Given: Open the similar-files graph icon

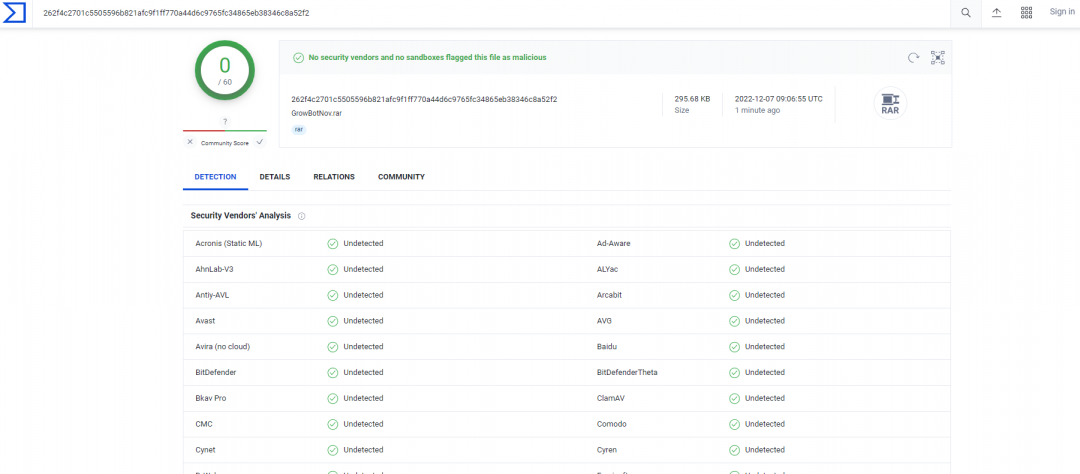Looking at the screenshot, I should point(937,58).
